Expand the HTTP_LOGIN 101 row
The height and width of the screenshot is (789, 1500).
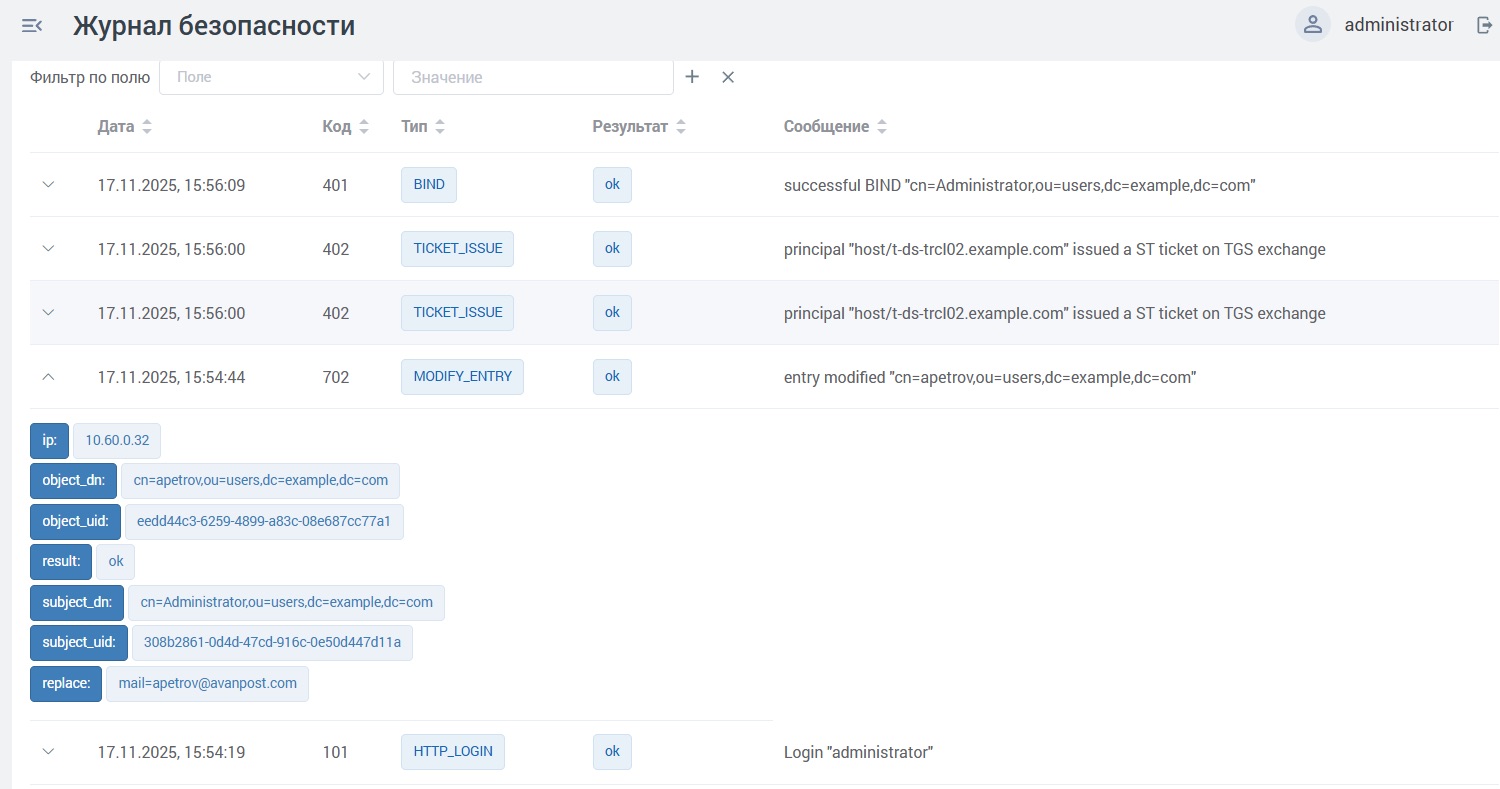point(48,752)
